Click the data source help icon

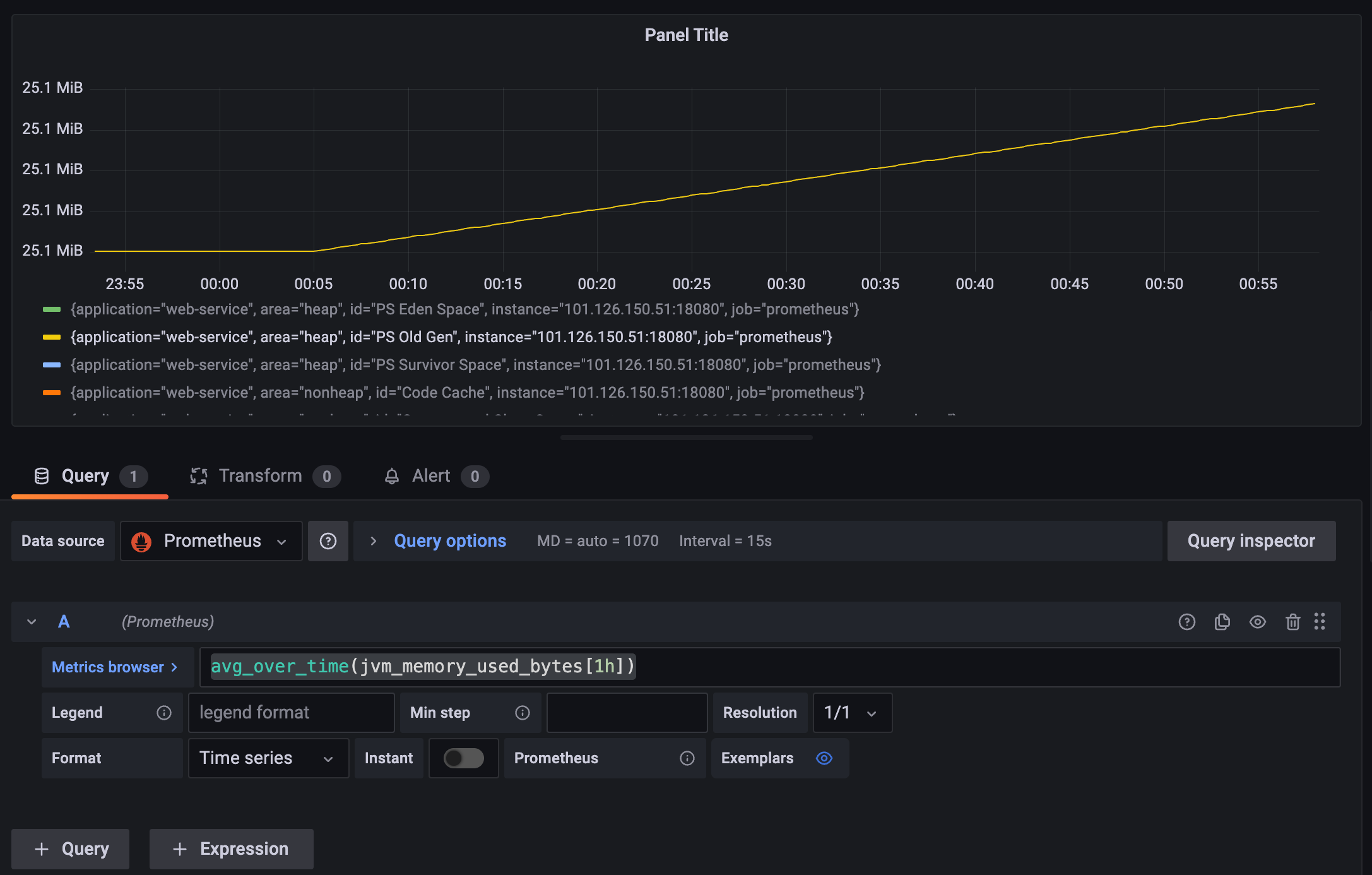tap(328, 541)
